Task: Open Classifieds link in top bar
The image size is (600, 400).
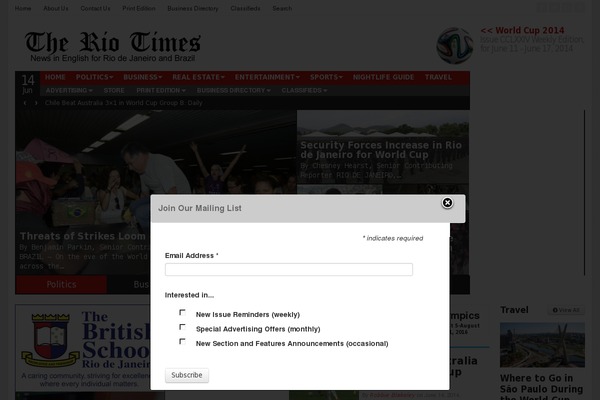Action: pos(245,8)
